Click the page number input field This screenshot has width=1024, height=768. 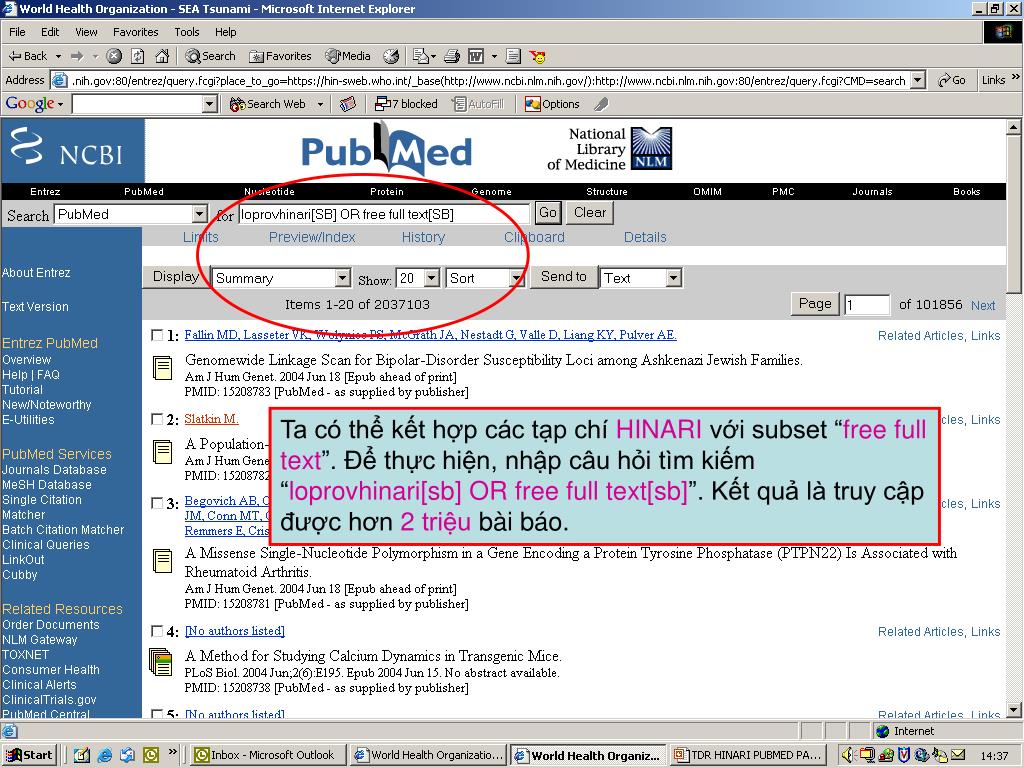(867, 305)
